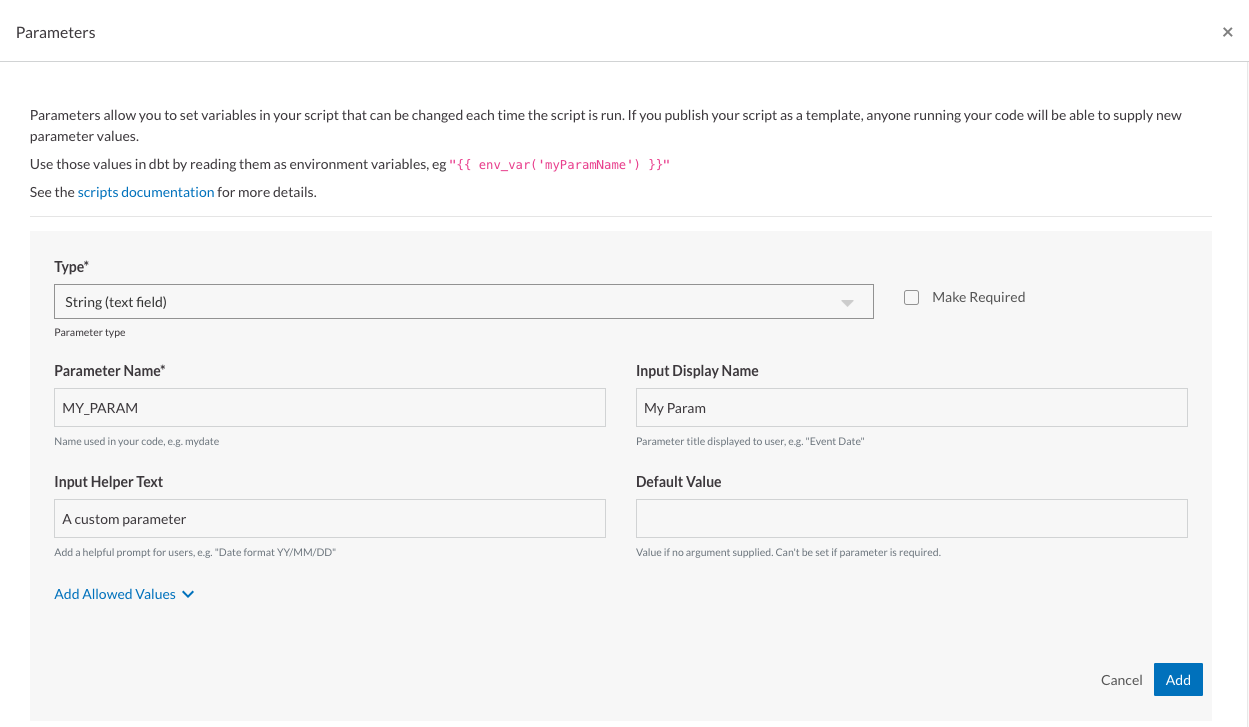Click into the Default Value field
Screen dimensions: 1249x727
click(x=911, y=518)
